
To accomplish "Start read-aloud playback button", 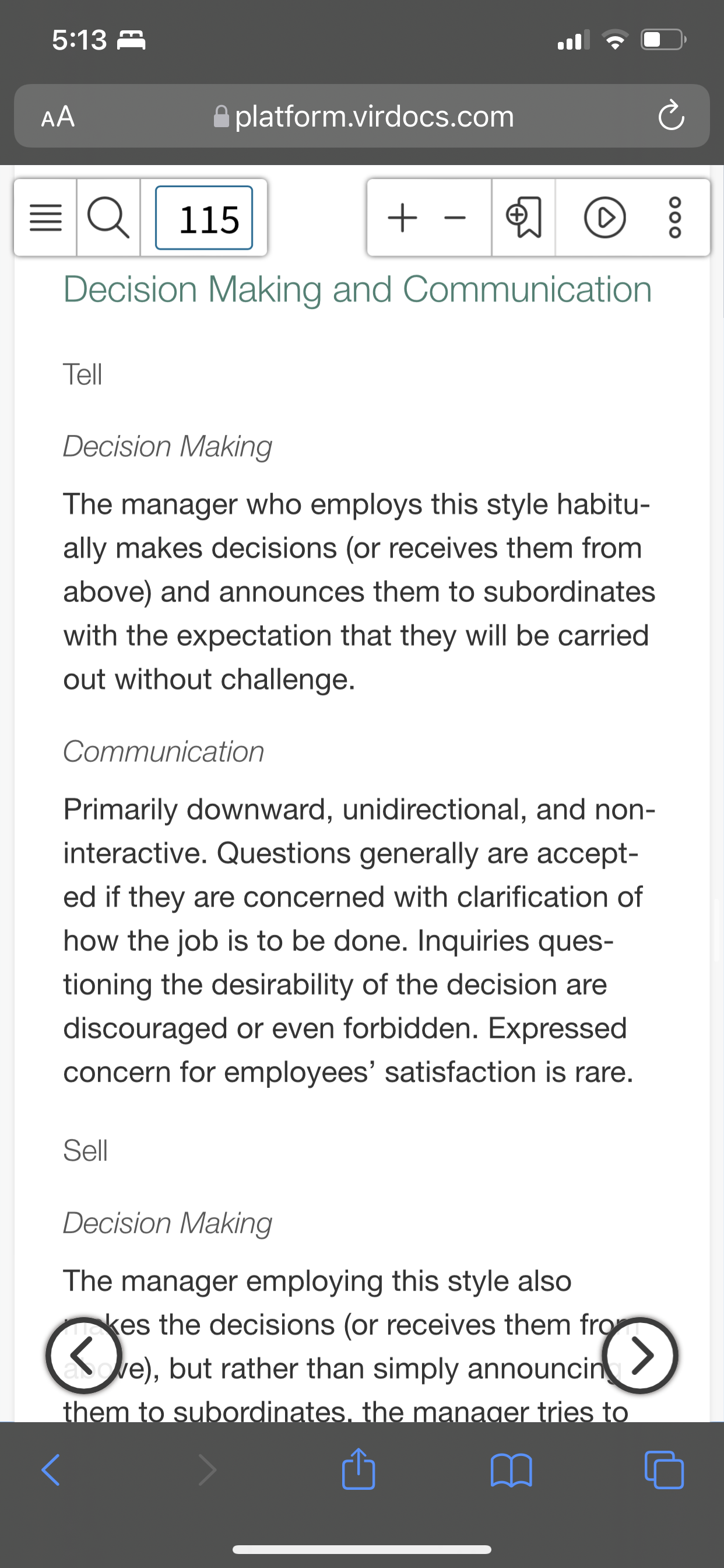I will [604, 218].
